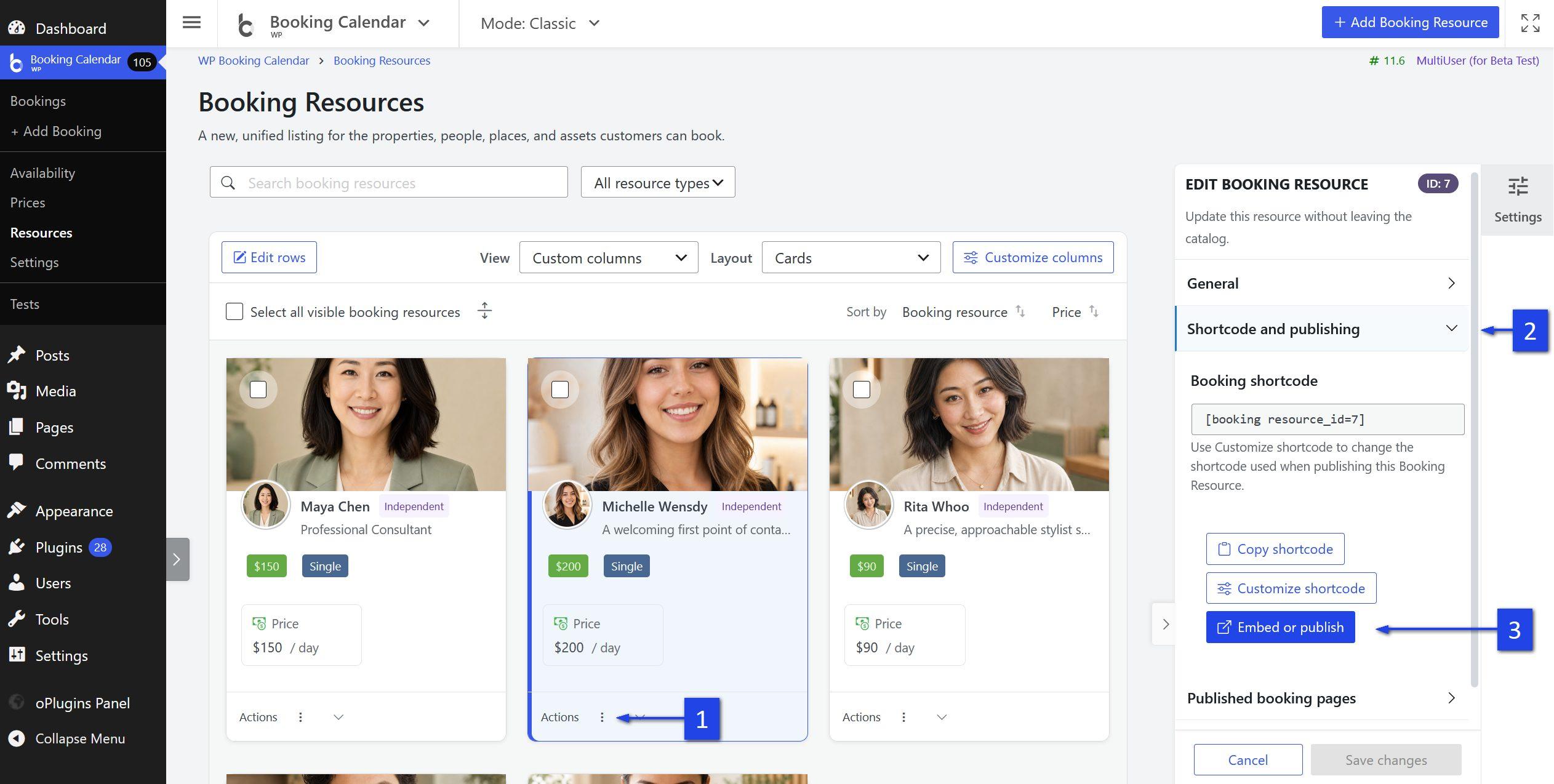Expand Maya Chen card chevron
Screen dimensions: 1554x784
point(338,717)
